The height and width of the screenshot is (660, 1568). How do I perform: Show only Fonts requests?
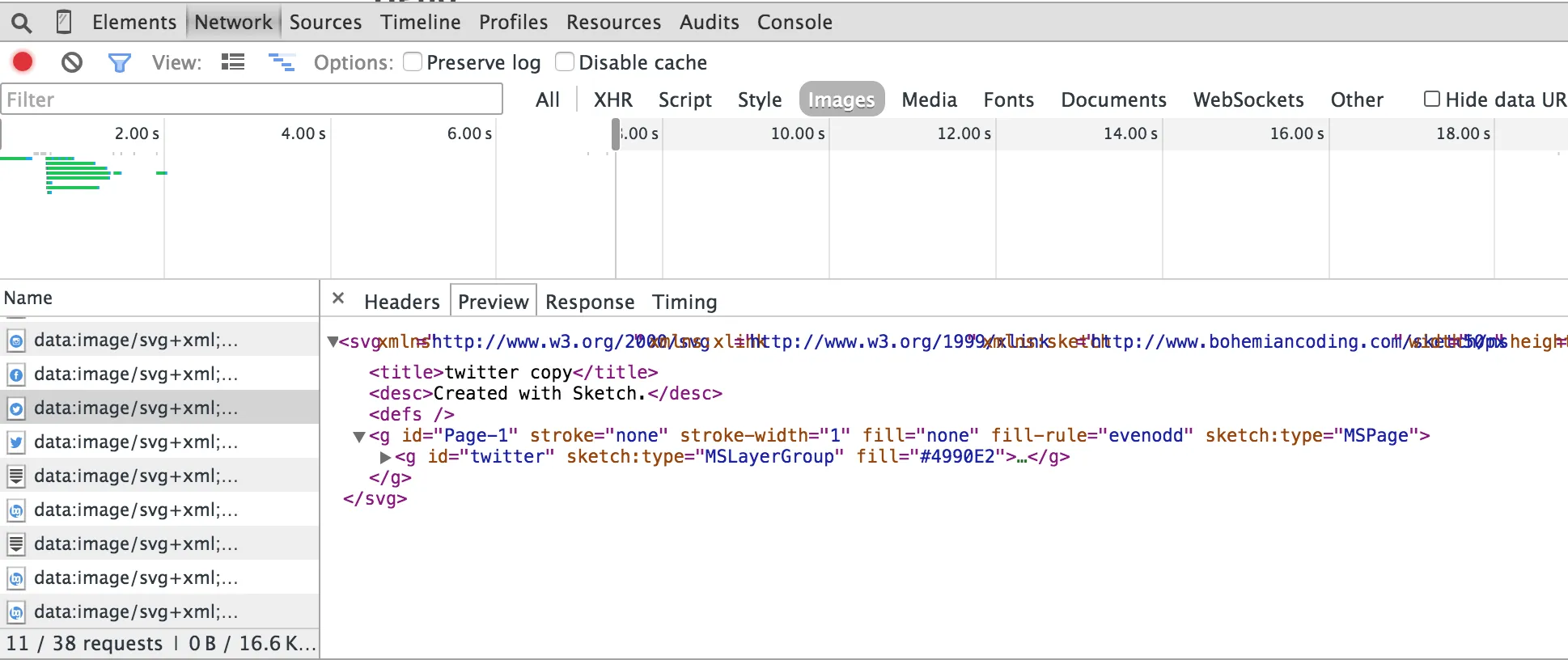pyautogui.click(x=1008, y=99)
